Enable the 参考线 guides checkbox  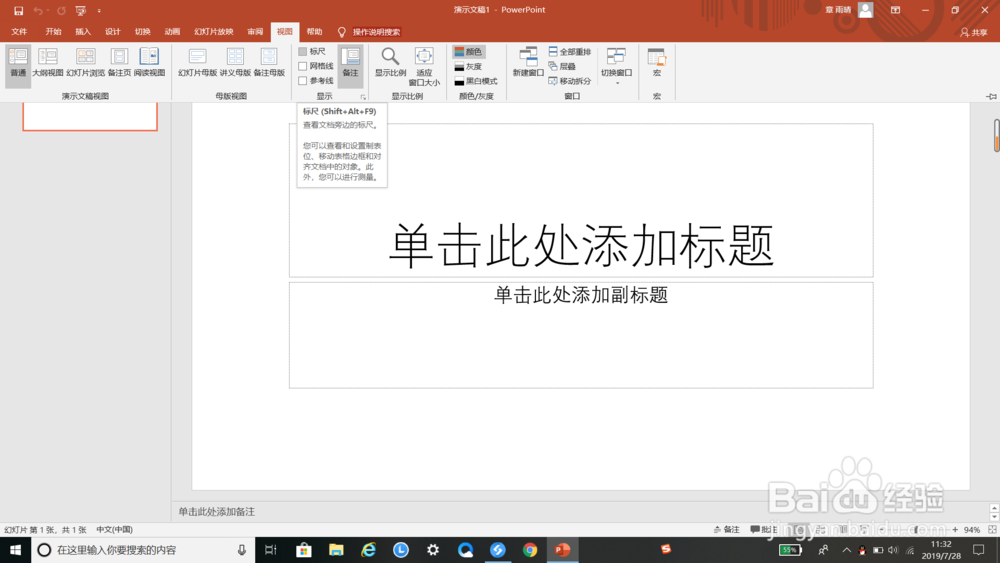[303, 80]
